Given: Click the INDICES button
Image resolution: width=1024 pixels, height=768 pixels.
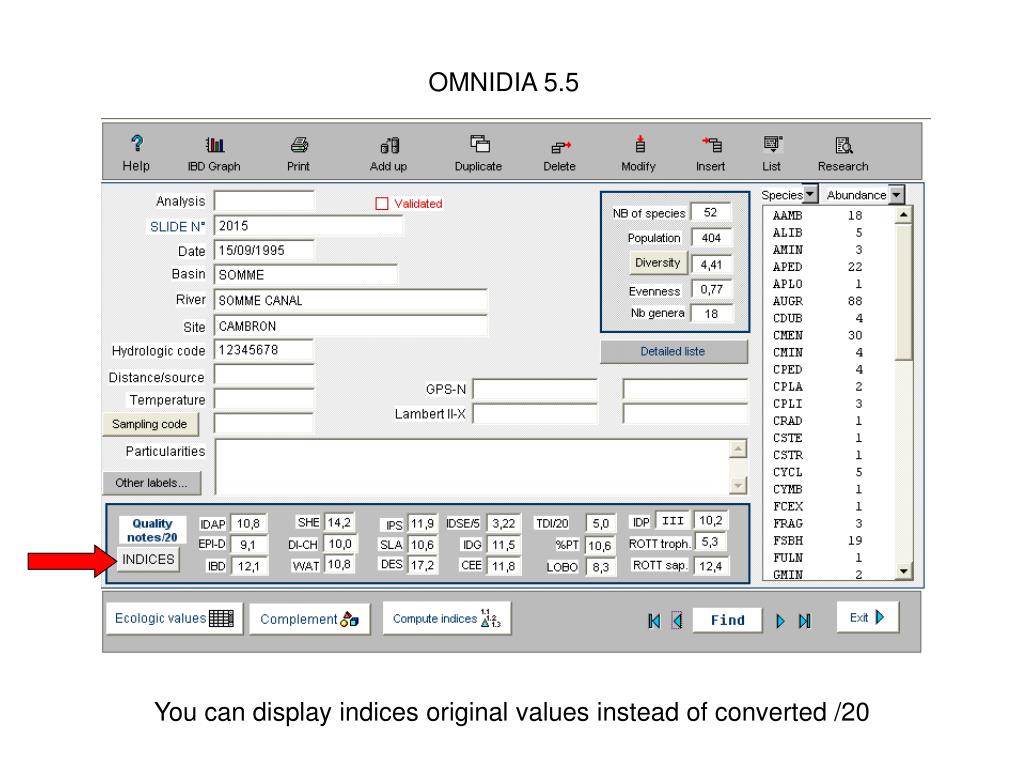Looking at the screenshot, I should pyautogui.click(x=149, y=560).
